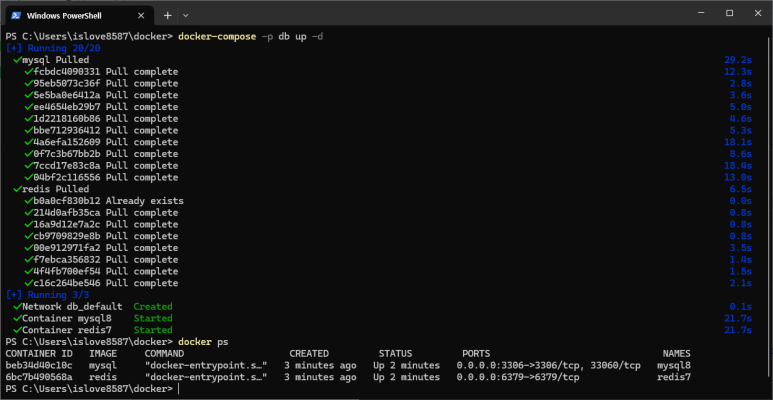The width and height of the screenshot is (773, 400).
Task: Click layer '4f4fb700ef54 Pull complete'
Action: click(x=102, y=272)
